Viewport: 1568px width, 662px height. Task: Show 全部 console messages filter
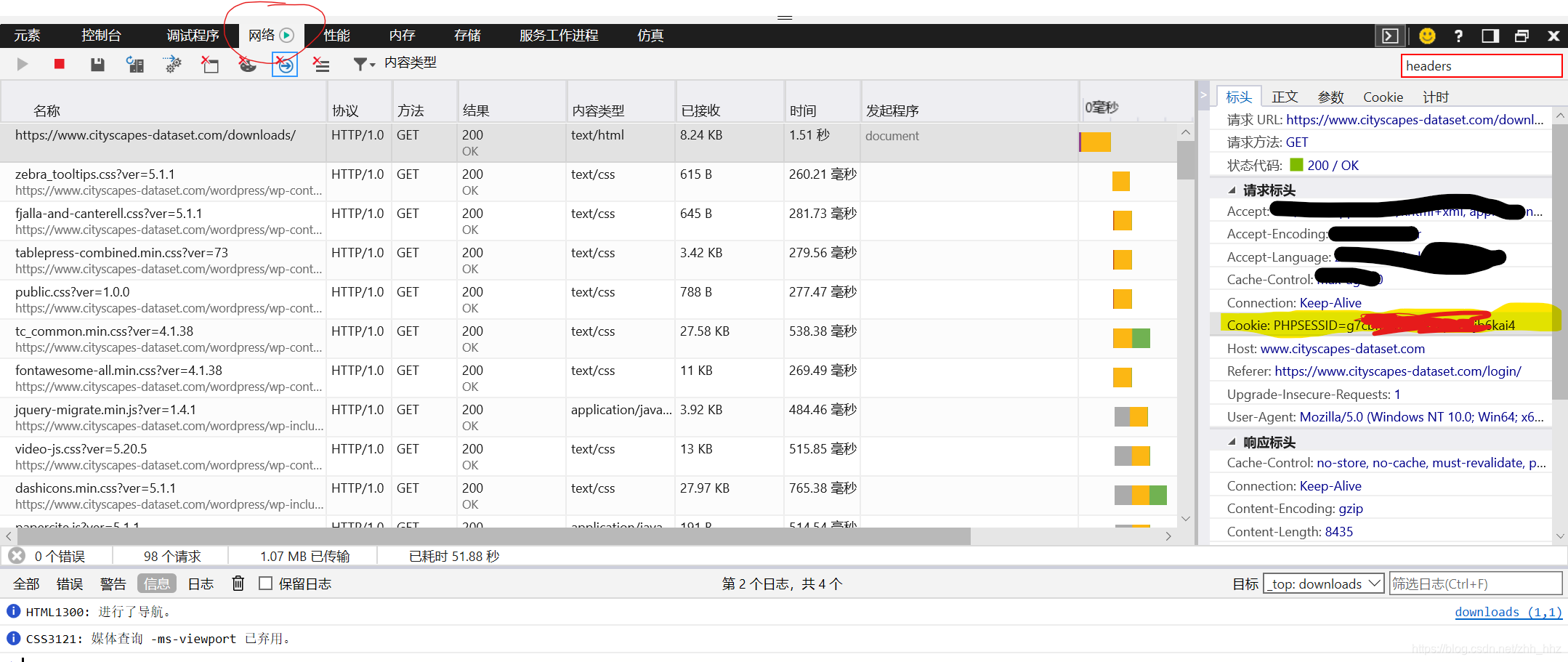coord(26,584)
